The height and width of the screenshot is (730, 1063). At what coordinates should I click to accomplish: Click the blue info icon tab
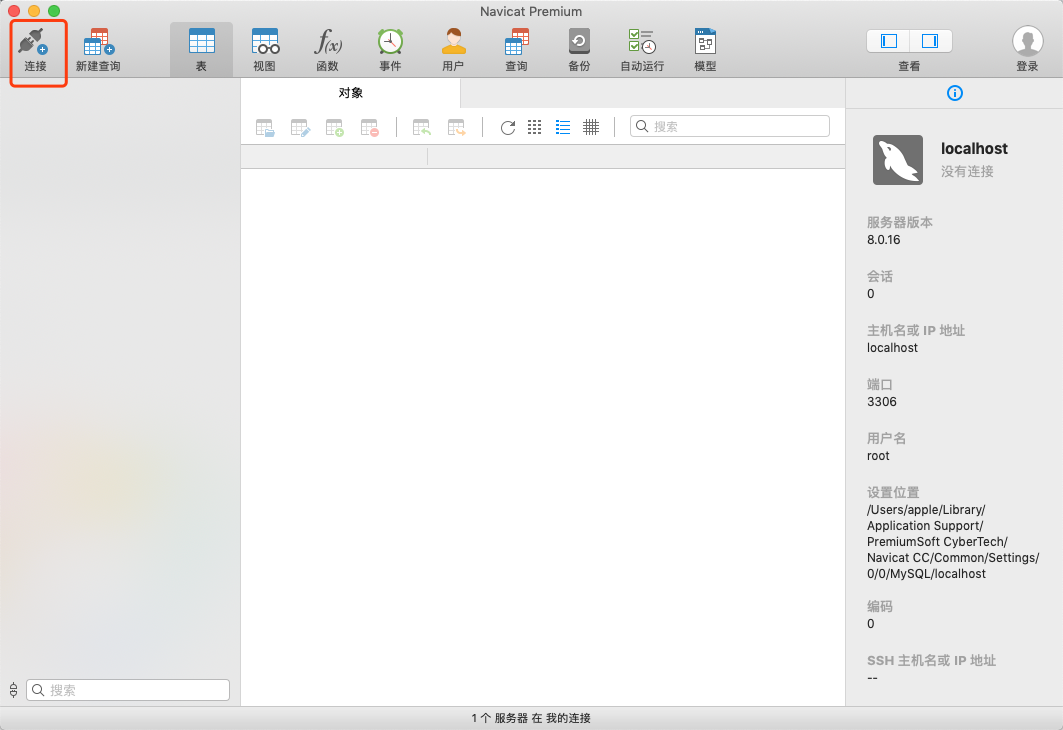tap(955, 93)
